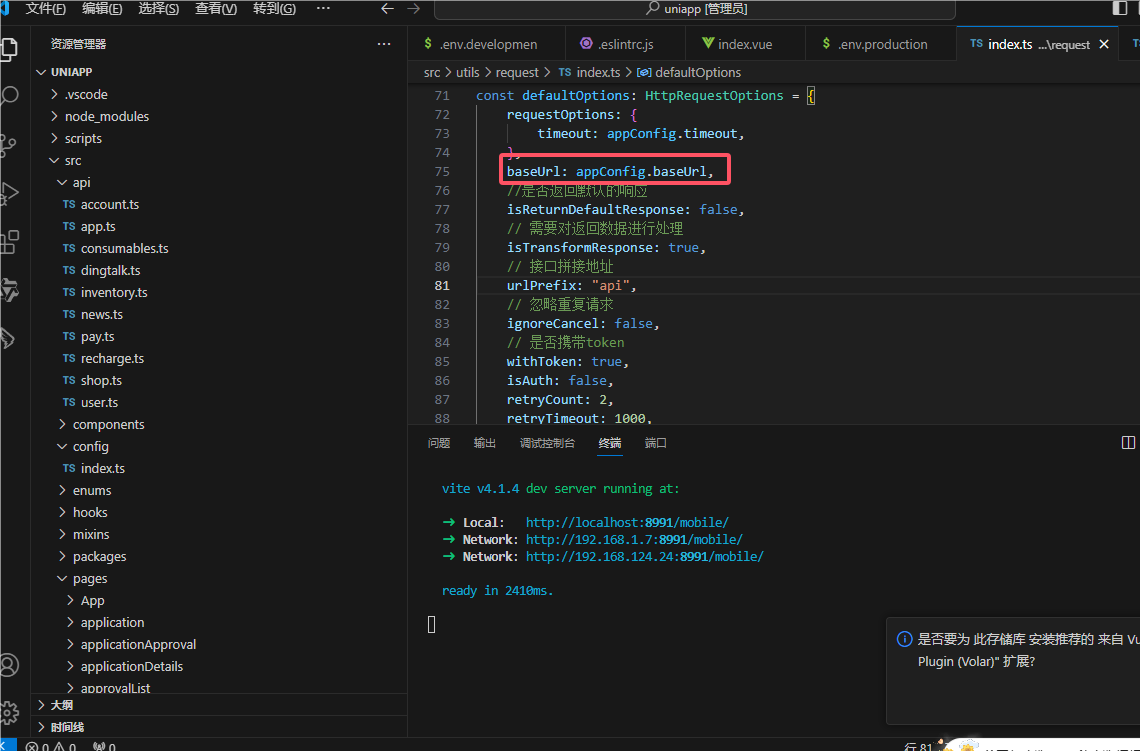
Task: Open index.ts under the config folder
Action: (x=103, y=468)
